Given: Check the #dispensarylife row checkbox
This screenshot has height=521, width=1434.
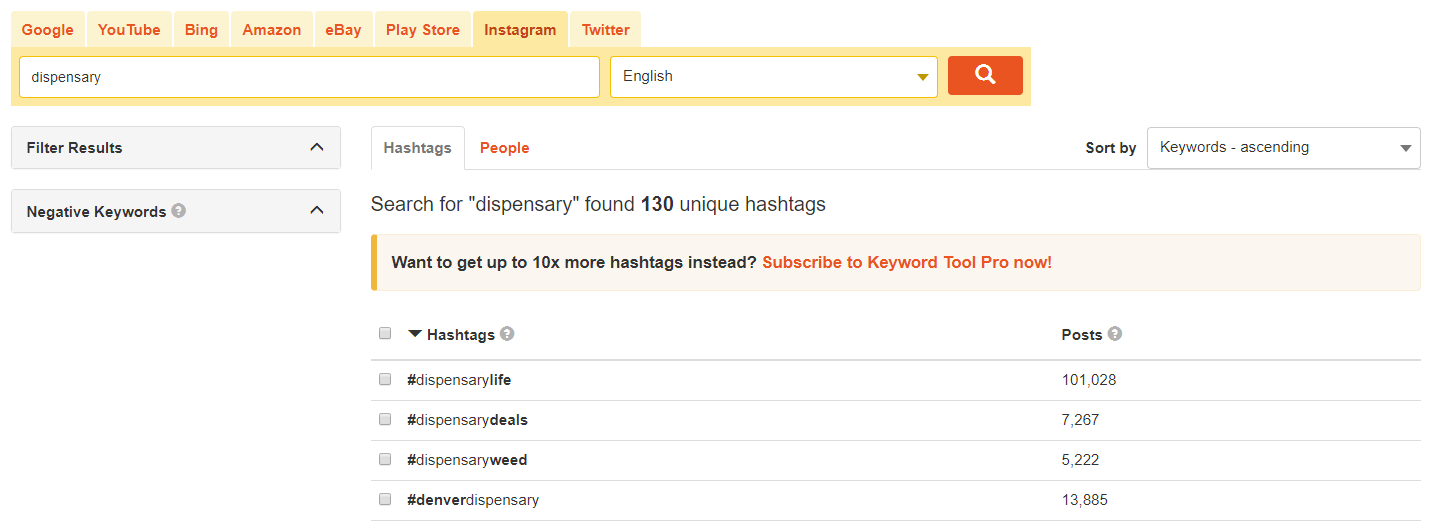Looking at the screenshot, I should point(385,380).
